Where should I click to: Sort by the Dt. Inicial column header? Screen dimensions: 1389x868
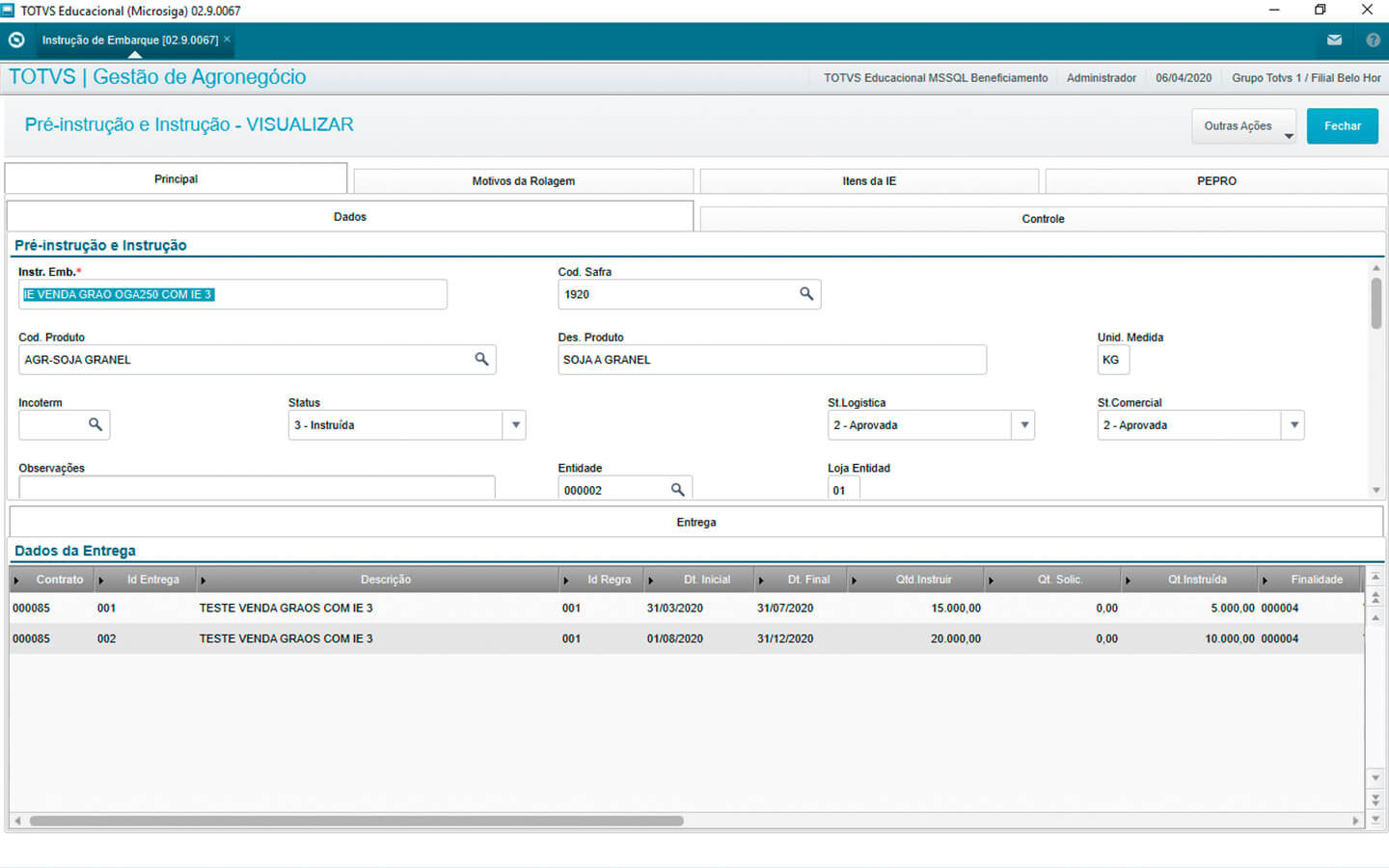click(706, 580)
